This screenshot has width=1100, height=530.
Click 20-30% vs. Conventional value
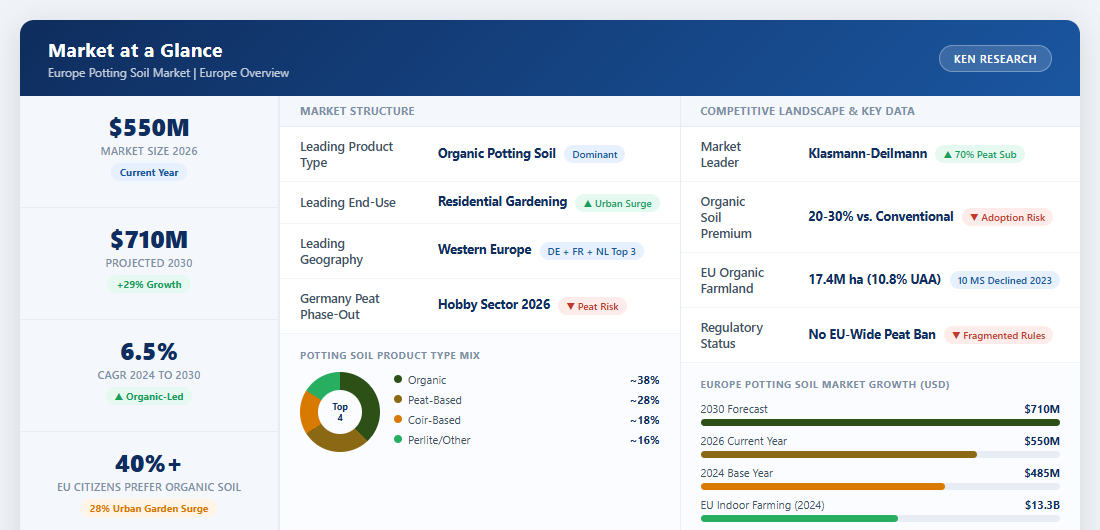[880, 217]
